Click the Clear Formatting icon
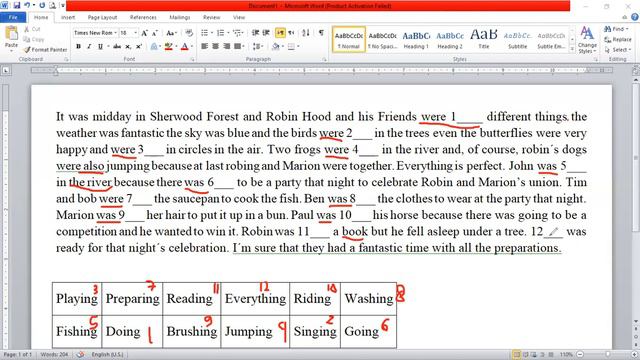The width and height of the screenshot is (640, 360). (x=189, y=33)
